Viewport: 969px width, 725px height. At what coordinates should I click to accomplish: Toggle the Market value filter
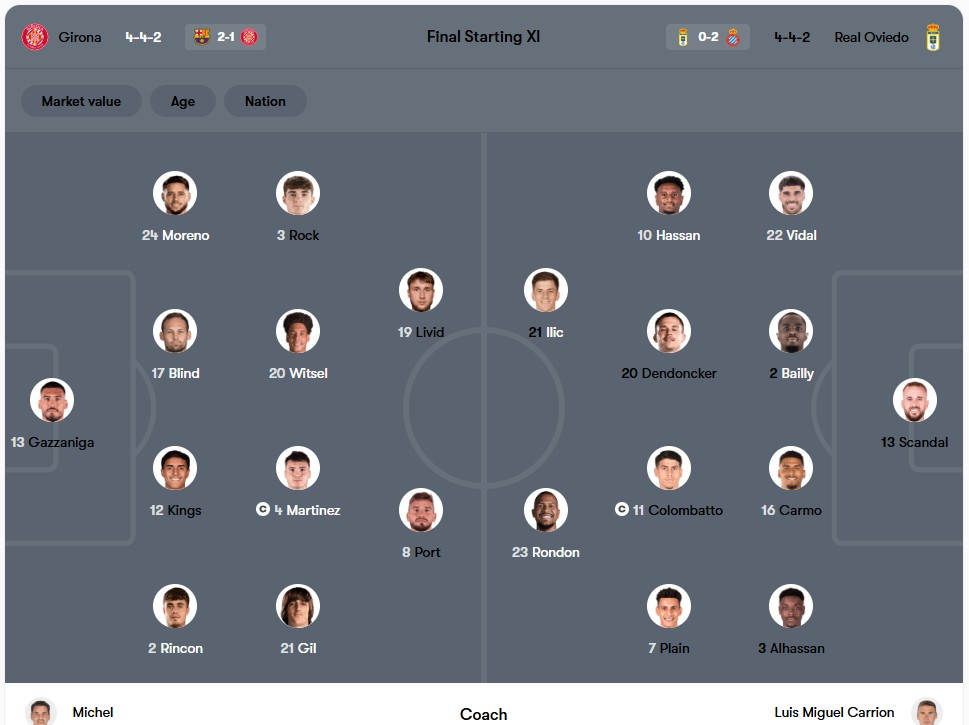click(x=81, y=101)
